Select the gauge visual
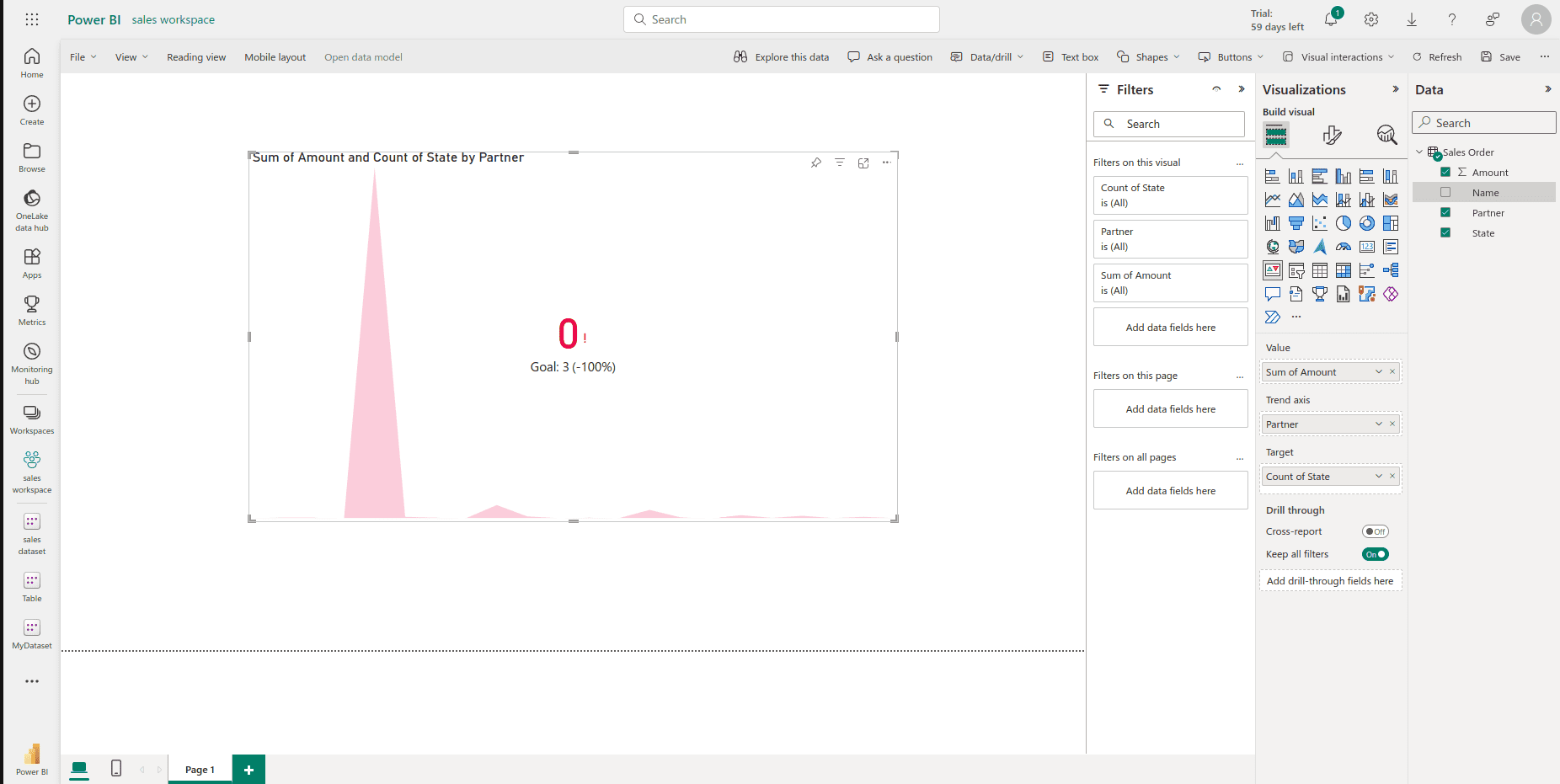 click(x=1344, y=247)
